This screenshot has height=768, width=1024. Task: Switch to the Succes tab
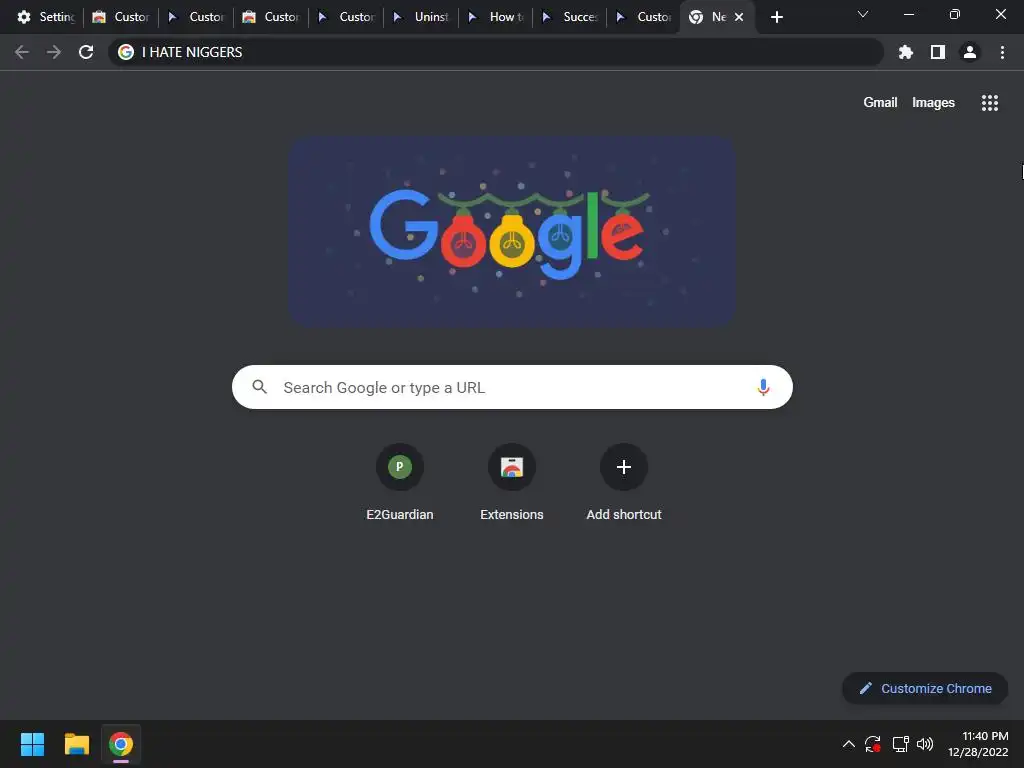pos(570,17)
